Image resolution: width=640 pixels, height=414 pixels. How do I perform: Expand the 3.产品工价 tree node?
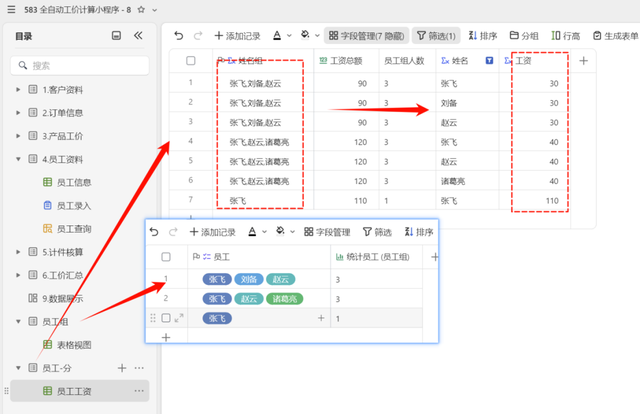(x=18, y=136)
